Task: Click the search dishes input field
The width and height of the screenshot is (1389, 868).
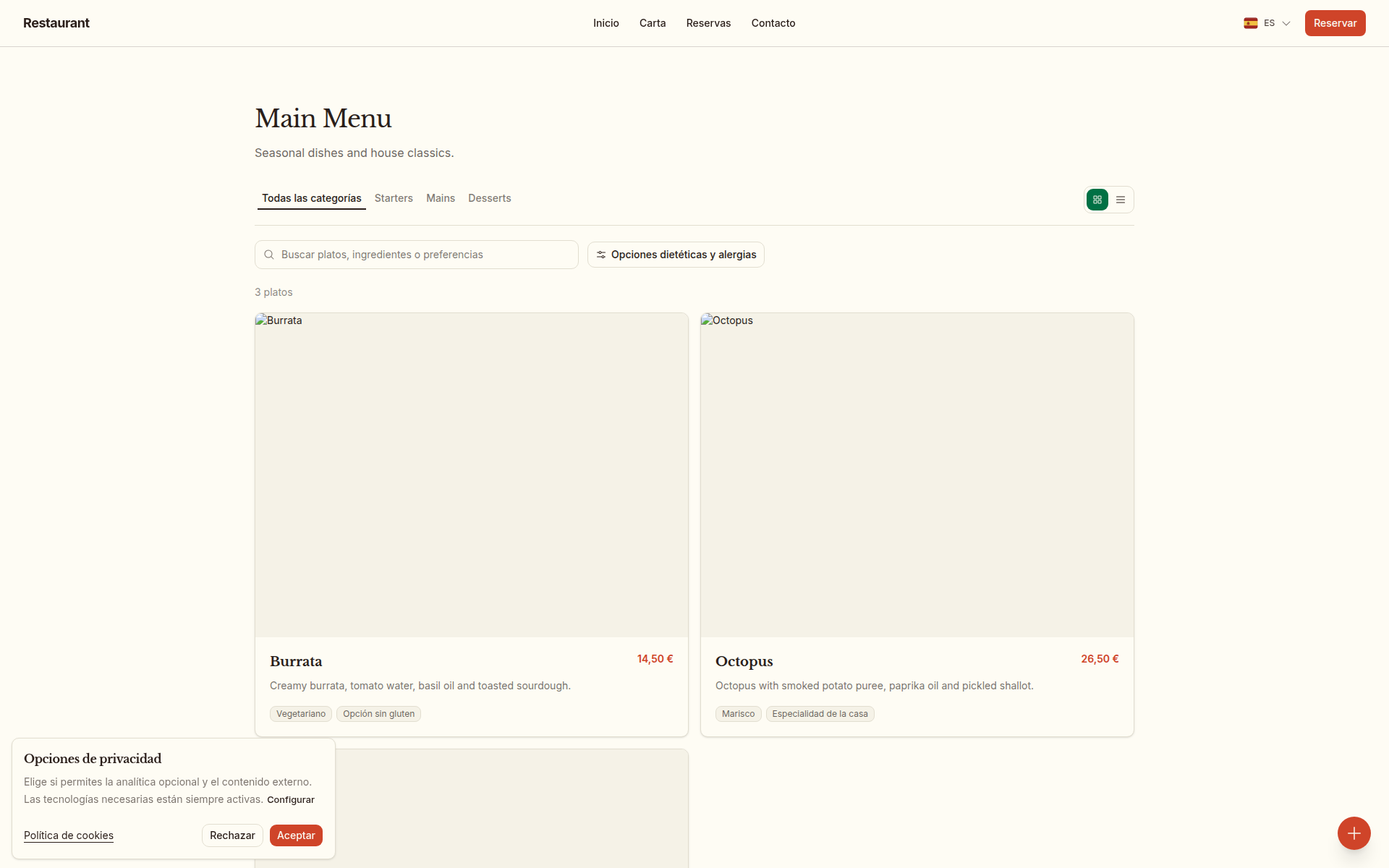Action: click(417, 255)
